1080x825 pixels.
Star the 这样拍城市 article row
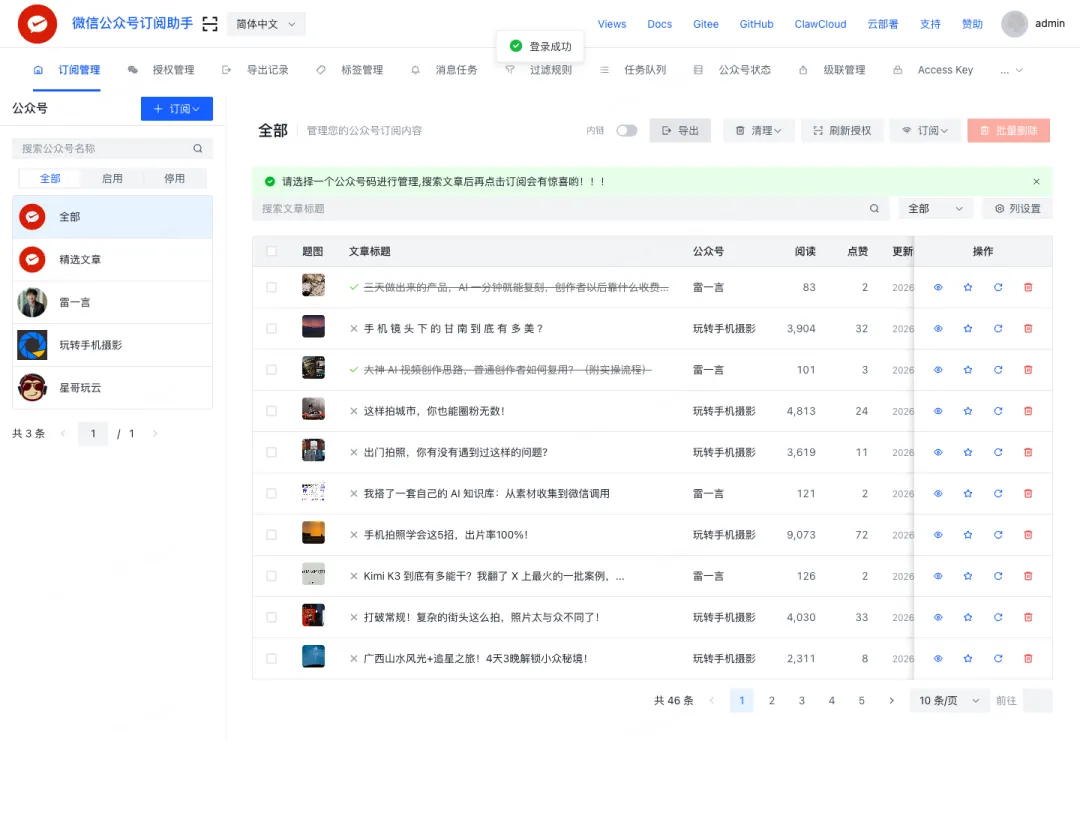[968, 411]
